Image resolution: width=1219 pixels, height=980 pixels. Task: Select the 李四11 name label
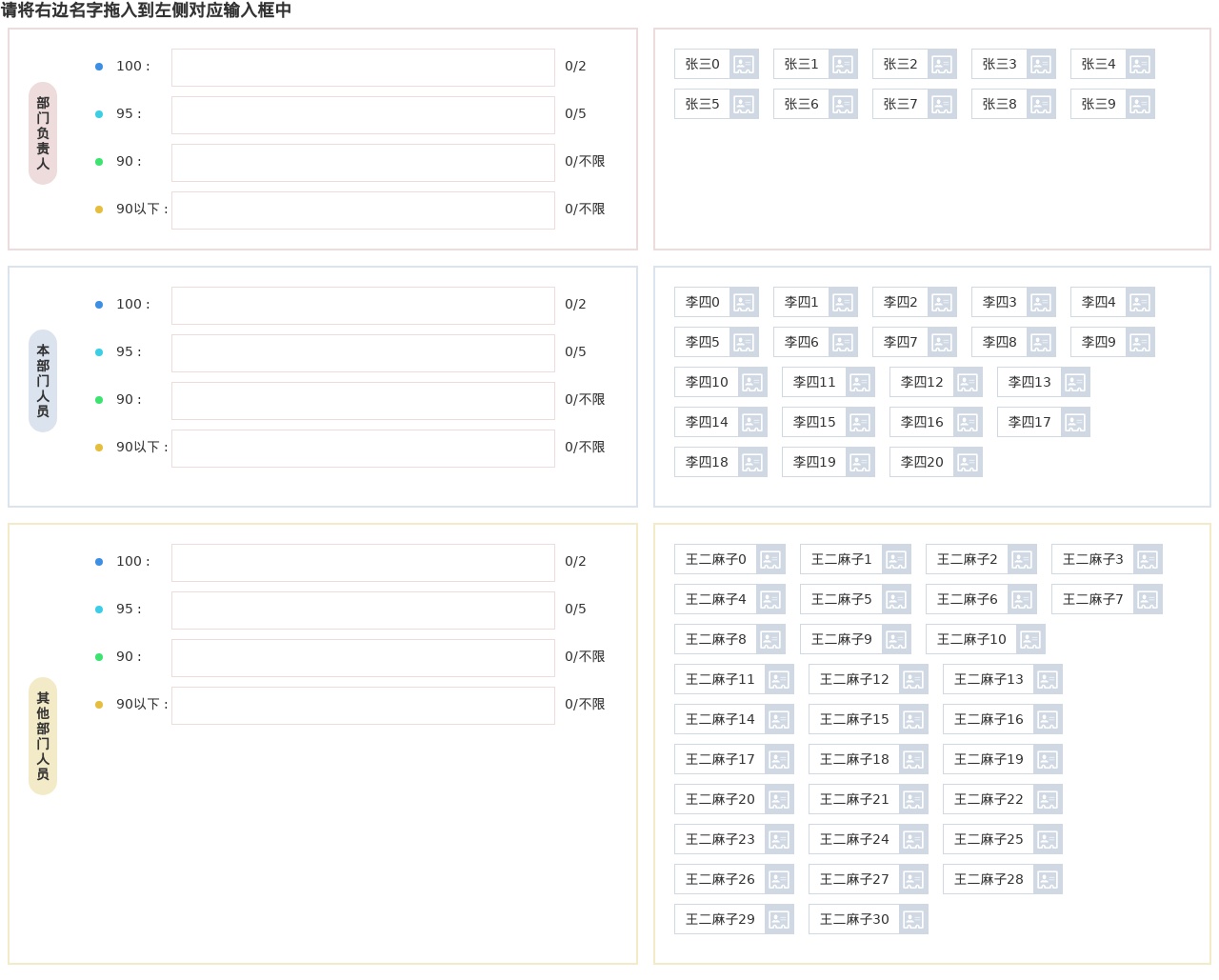(x=814, y=383)
